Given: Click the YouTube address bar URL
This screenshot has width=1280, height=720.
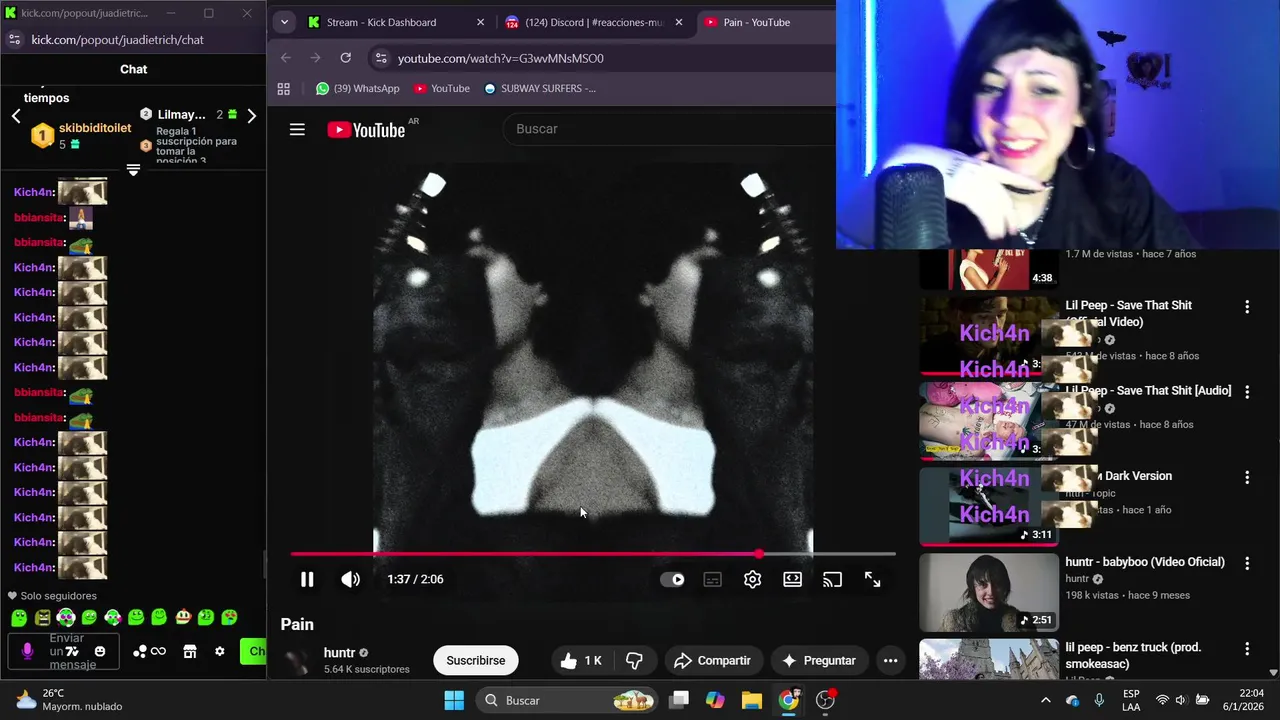Looking at the screenshot, I should click(500, 58).
